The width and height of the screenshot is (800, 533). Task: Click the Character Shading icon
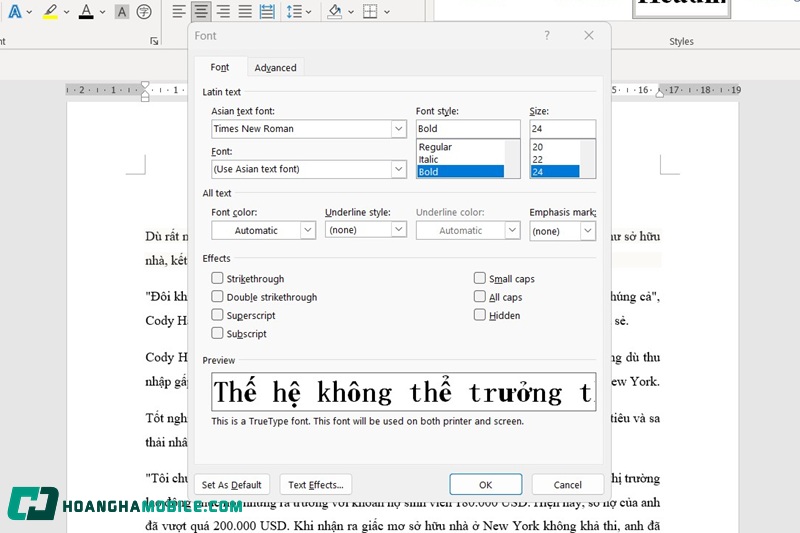tap(122, 12)
